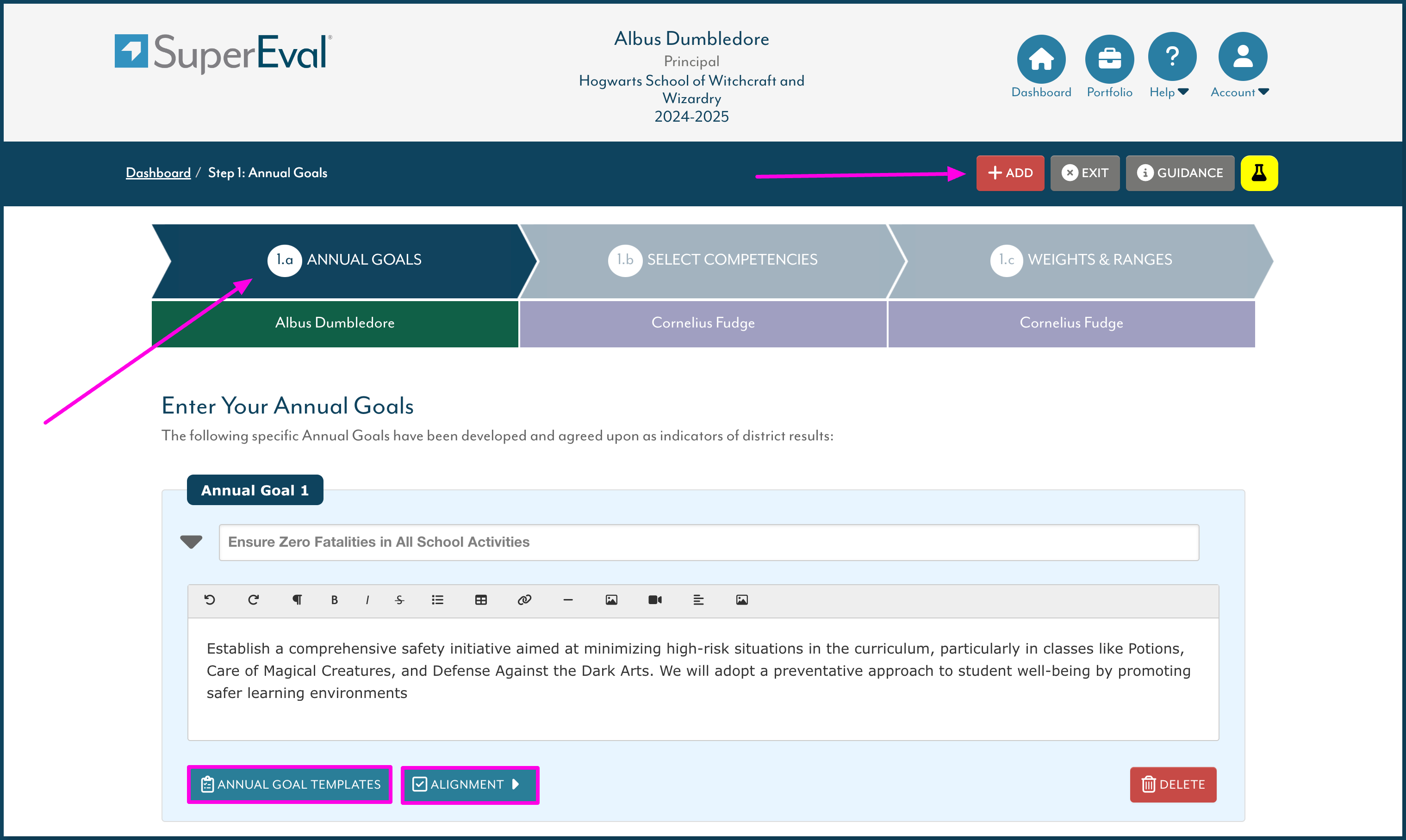Screen dimensions: 1406x840
Task: Click the 1.c step circle
Action: tap(1006, 260)
